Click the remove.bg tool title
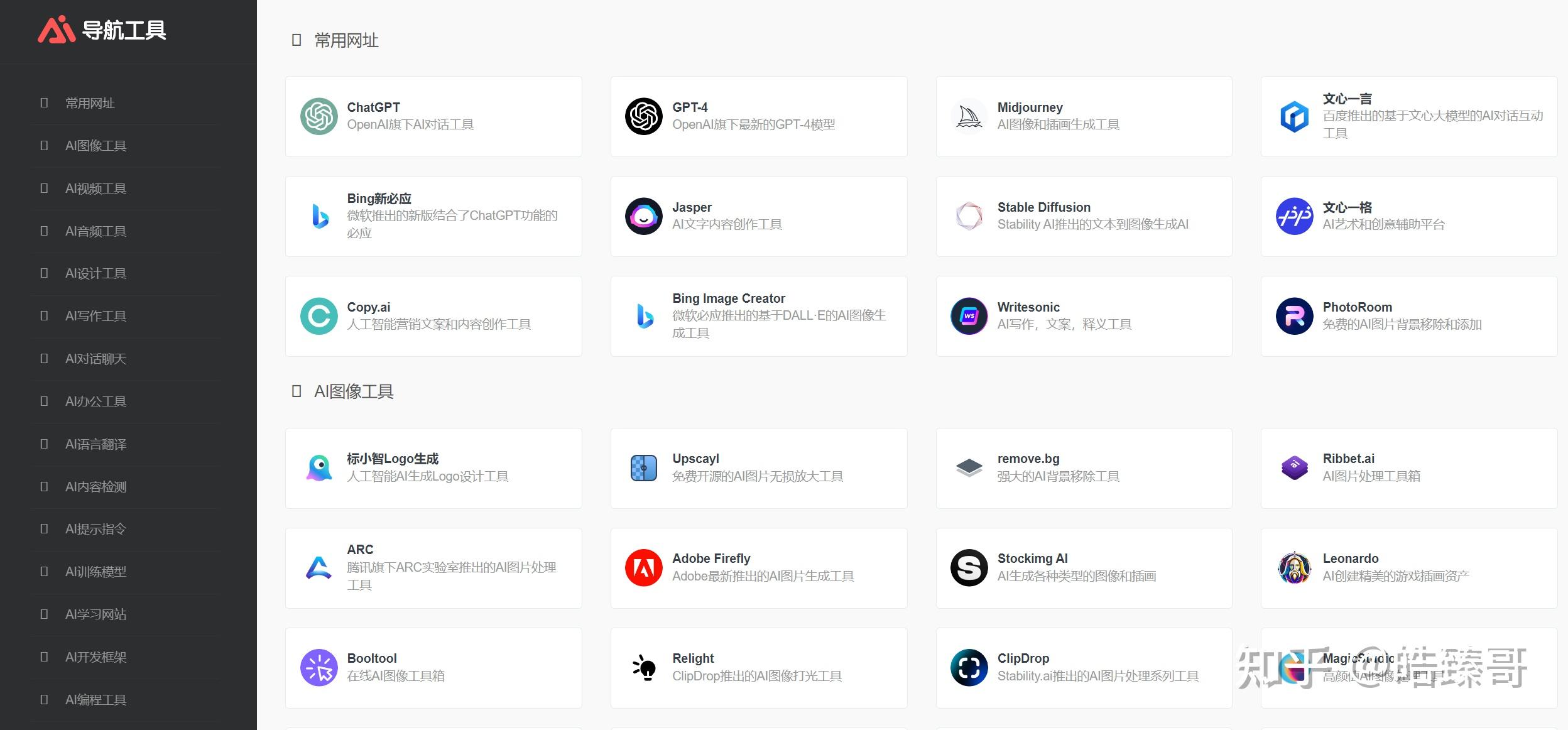The width and height of the screenshot is (1568, 730). click(1028, 459)
